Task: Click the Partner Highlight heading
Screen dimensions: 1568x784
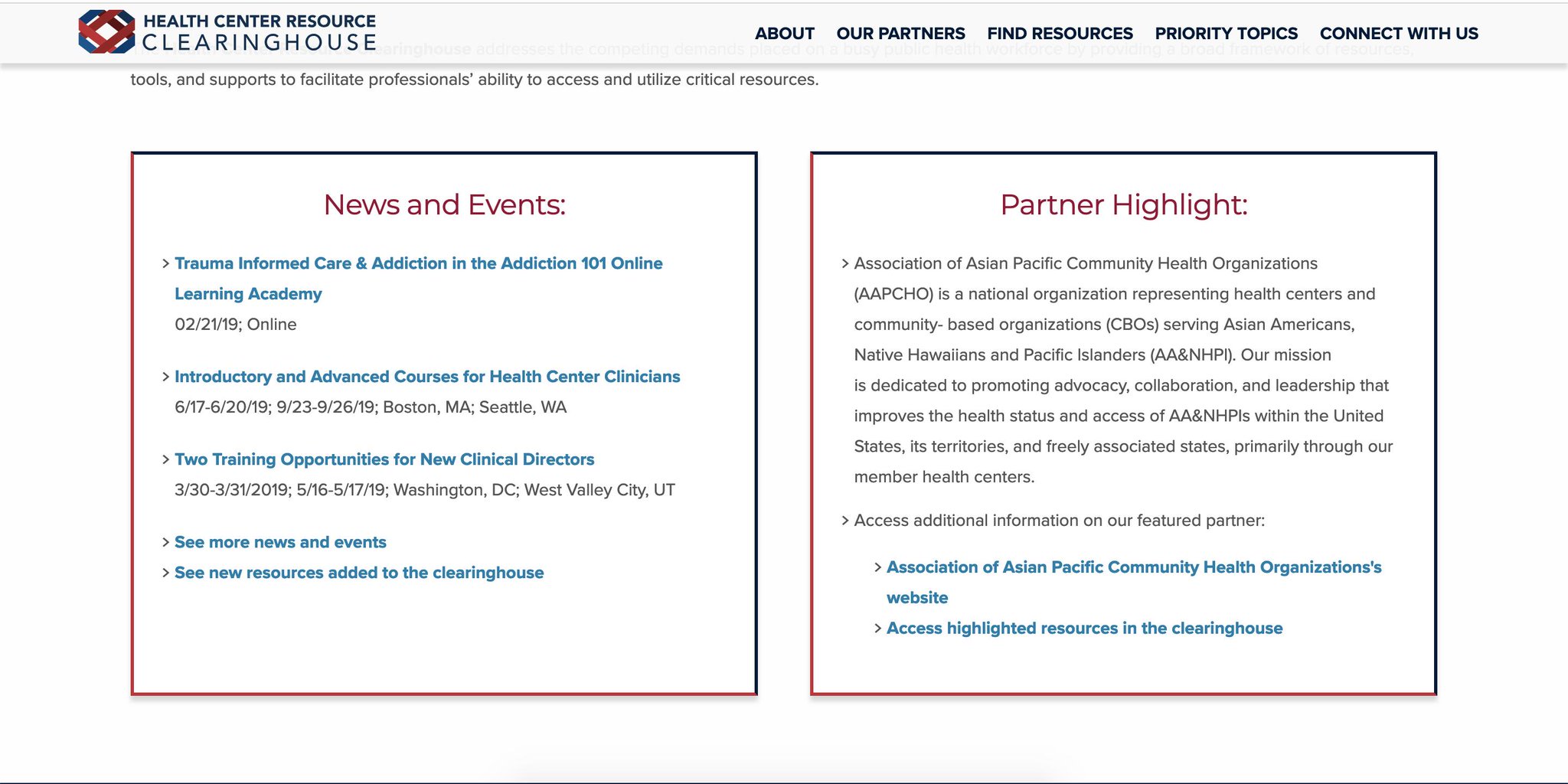Action: coord(1124,204)
